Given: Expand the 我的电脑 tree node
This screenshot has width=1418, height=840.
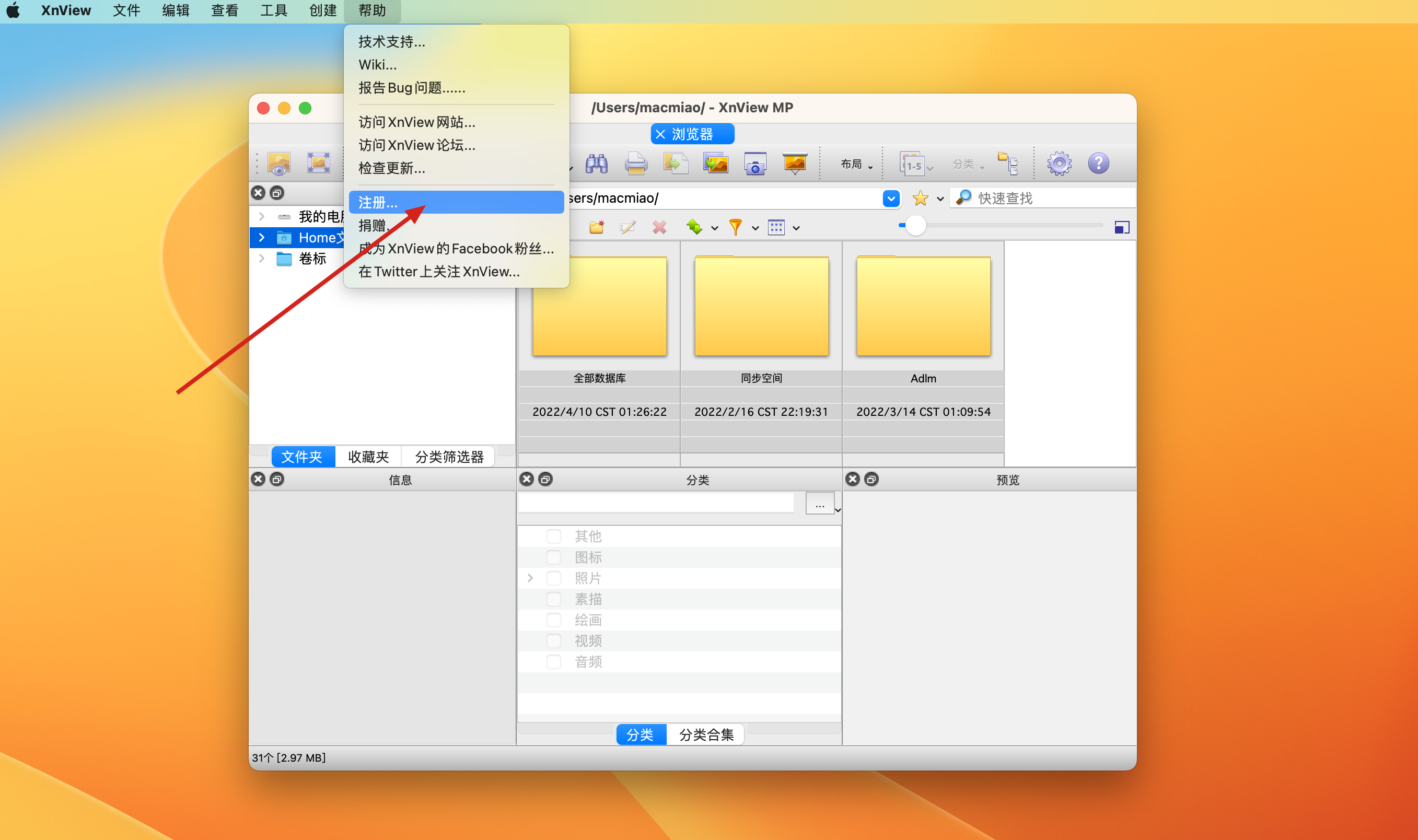Looking at the screenshot, I should tap(262, 216).
